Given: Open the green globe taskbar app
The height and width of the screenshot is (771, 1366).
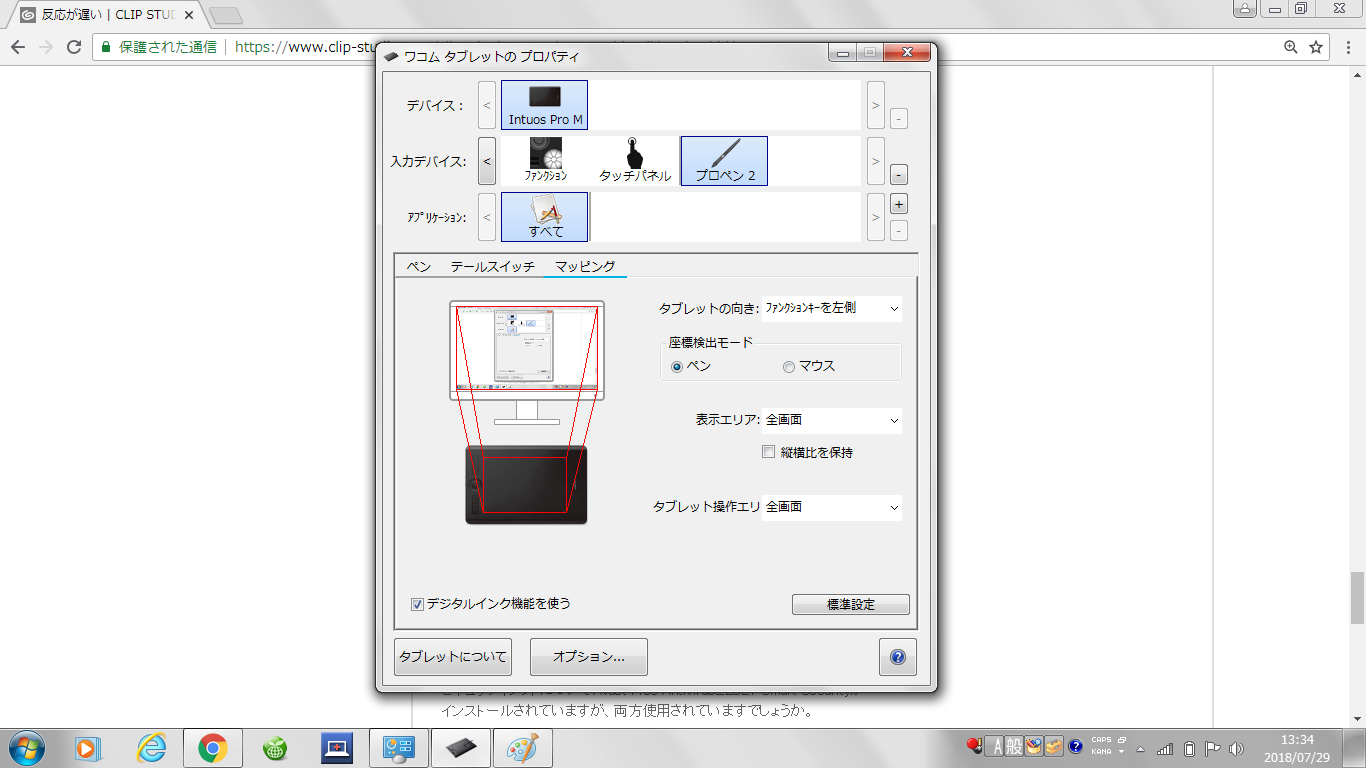Looking at the screenshot, I should 275,748.
